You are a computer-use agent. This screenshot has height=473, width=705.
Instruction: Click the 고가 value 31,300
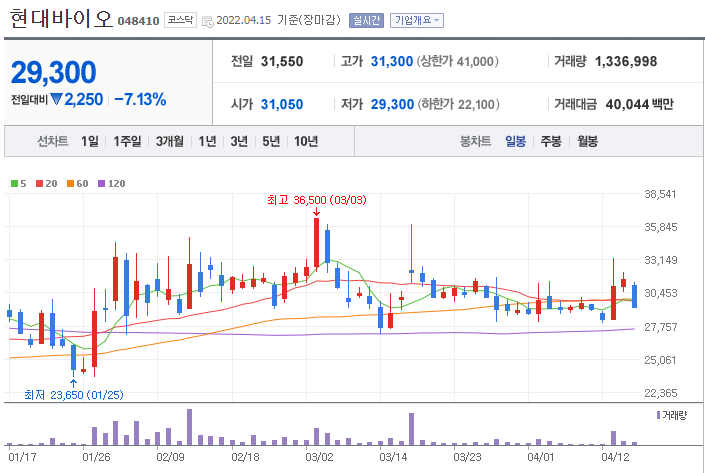392,62
